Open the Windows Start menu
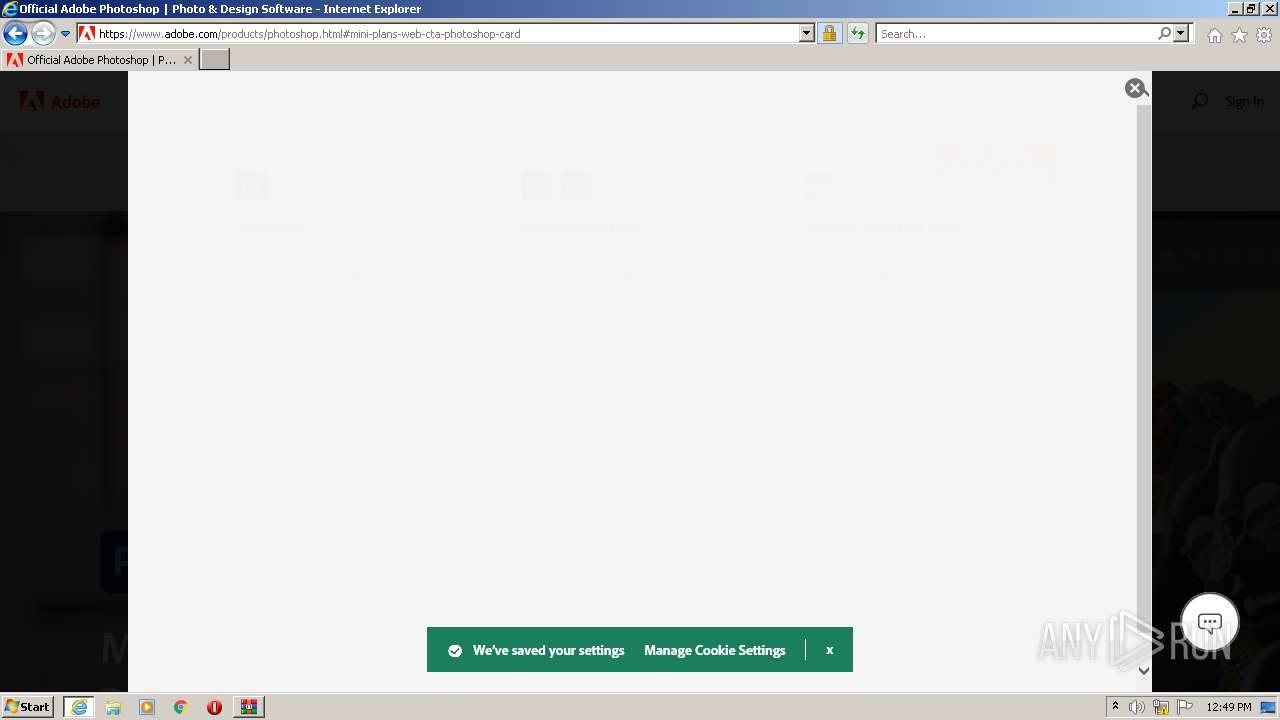Screen dimensions: 1280x720 coord(28,707)
